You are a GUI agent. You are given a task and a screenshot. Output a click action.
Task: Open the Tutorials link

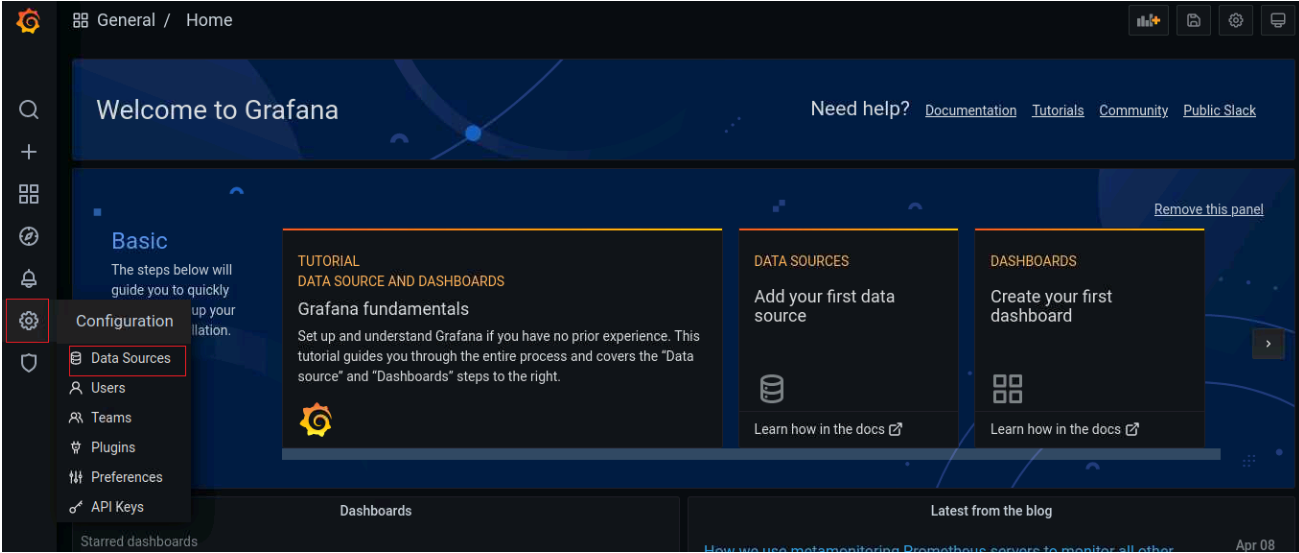(x=1058, y=111)
